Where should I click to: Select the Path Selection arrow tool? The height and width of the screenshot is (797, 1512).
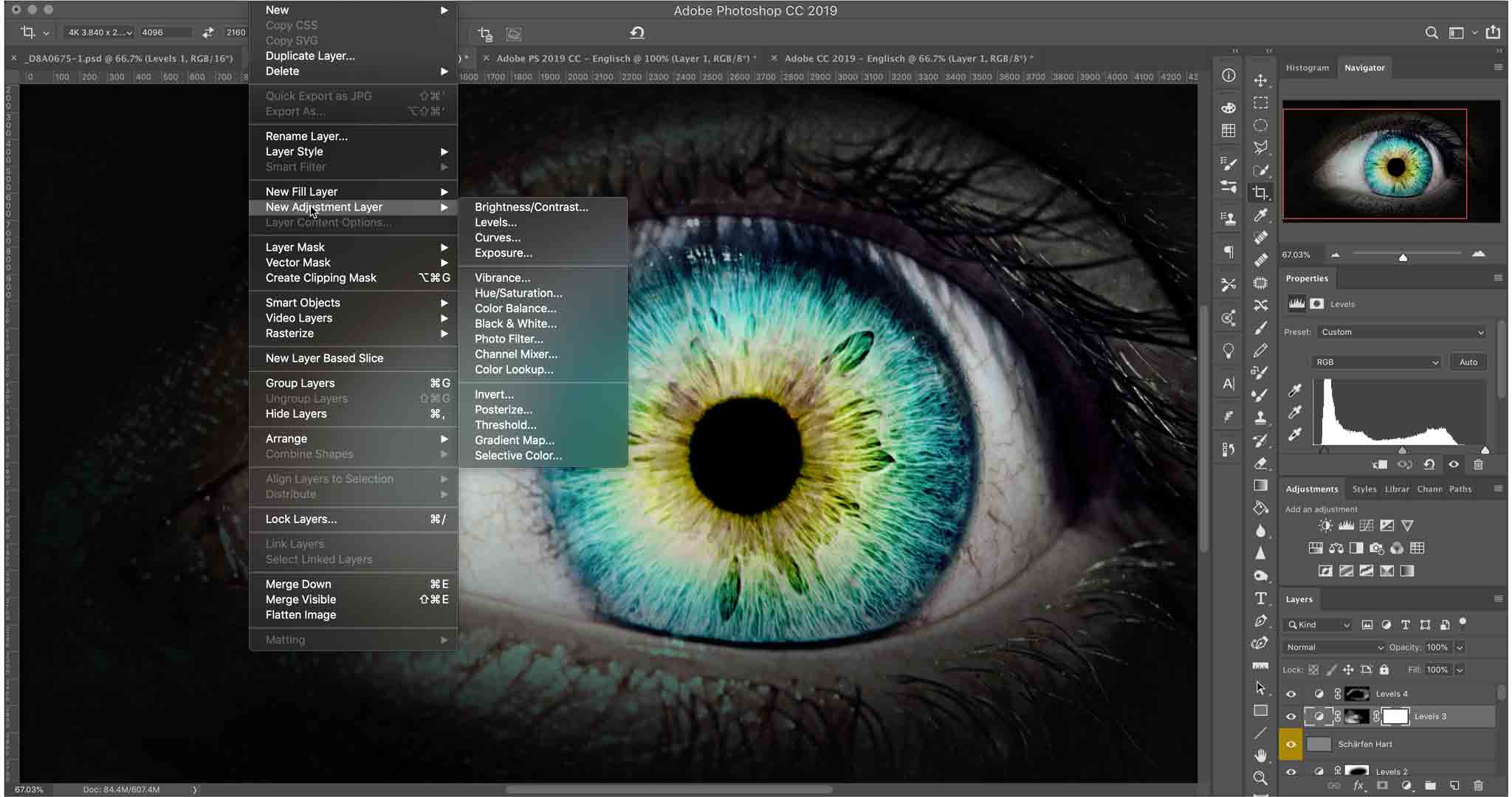(1260, 688)
